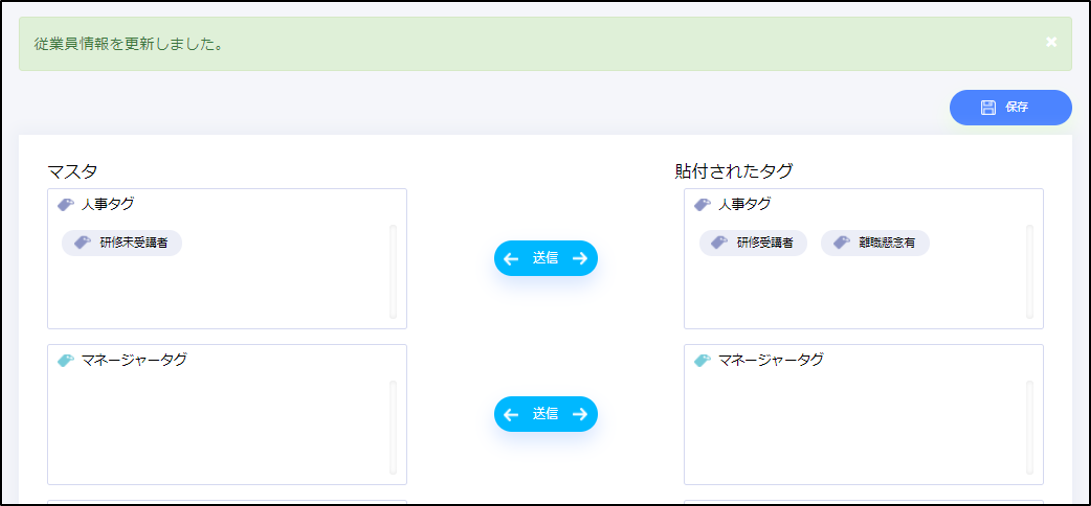Click teal tag icon beside master マネージャータグ
Viewport: 1091px width, 506px height.
coord(66,360)
